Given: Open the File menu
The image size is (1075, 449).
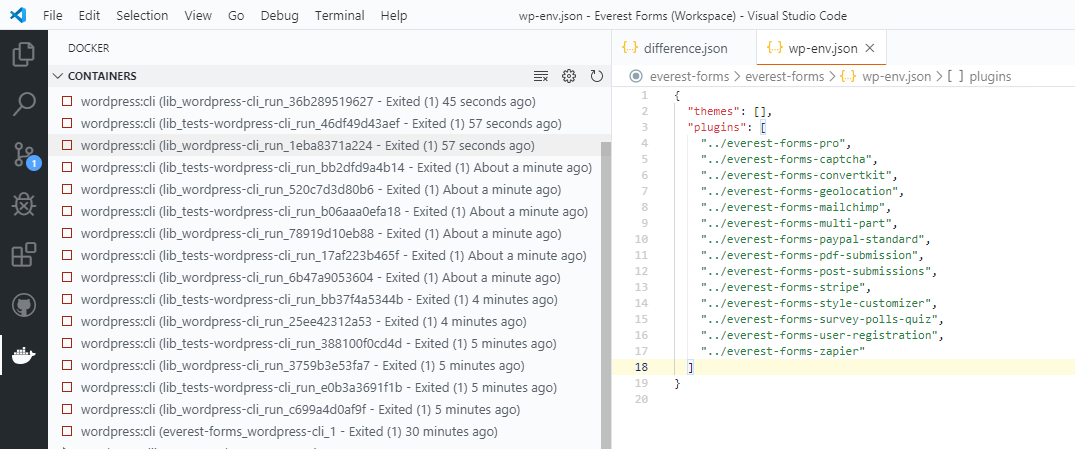Looking at the screenshot, I should click(x=53, y=15).
